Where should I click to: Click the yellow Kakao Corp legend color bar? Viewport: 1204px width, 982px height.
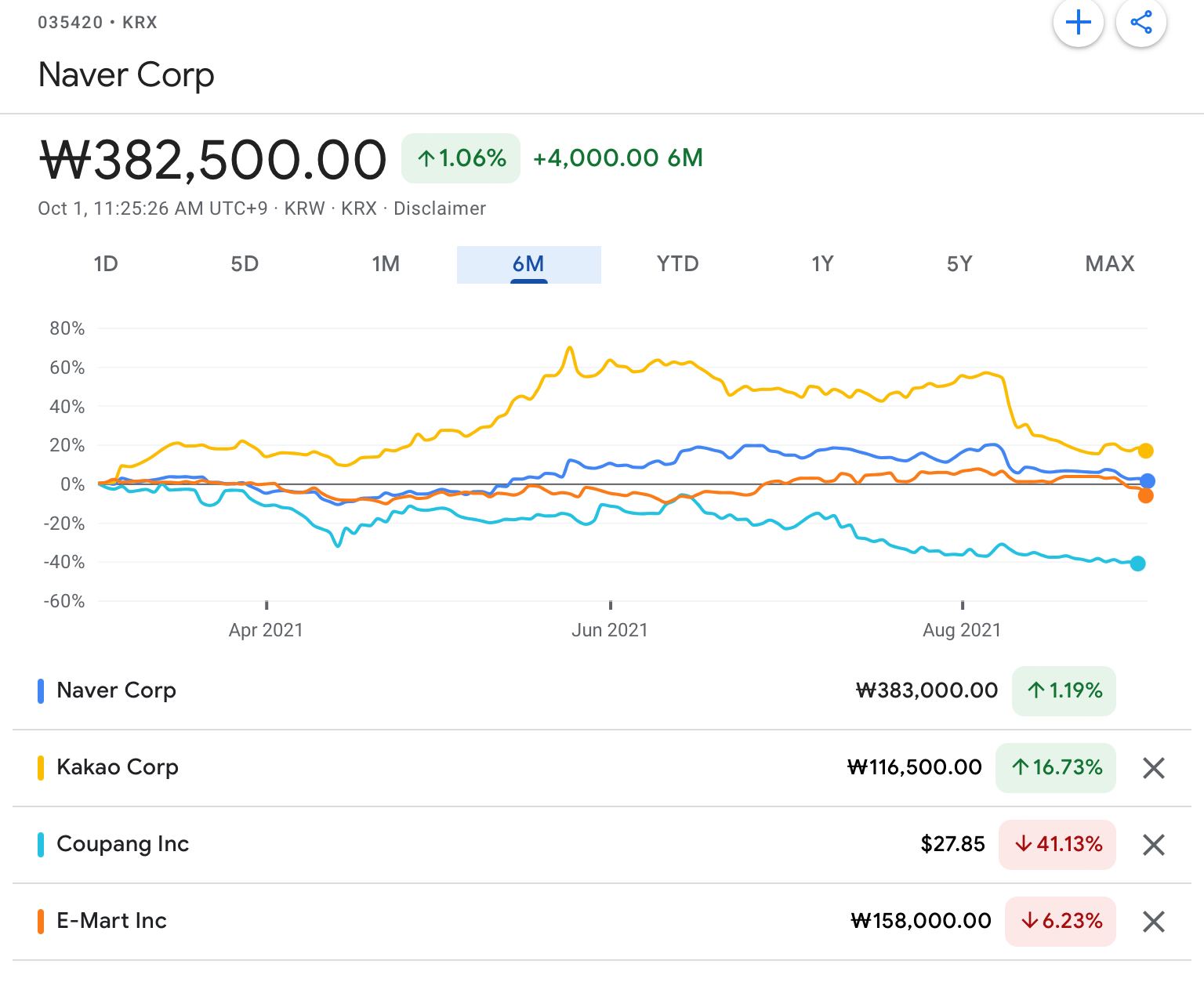coord(41,767)
